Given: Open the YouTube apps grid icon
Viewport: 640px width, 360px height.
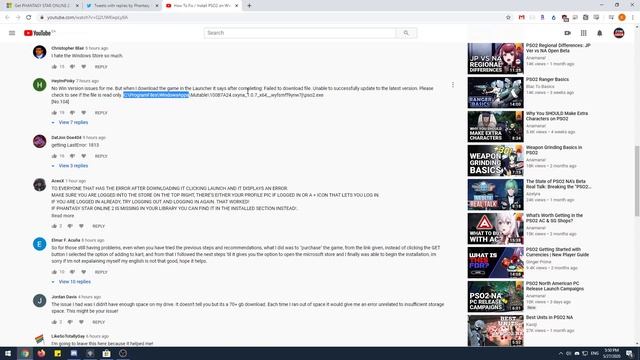Looking at the screenshot, I should [x=584, y=33].
